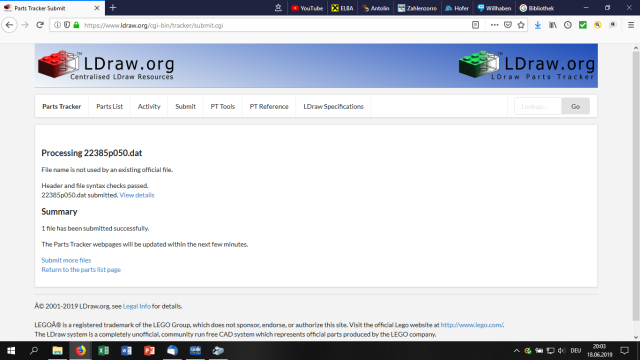This screenshot has width=640, height=360.
Task: Click the Lookup search field
Action: click(x=538, y=106)
